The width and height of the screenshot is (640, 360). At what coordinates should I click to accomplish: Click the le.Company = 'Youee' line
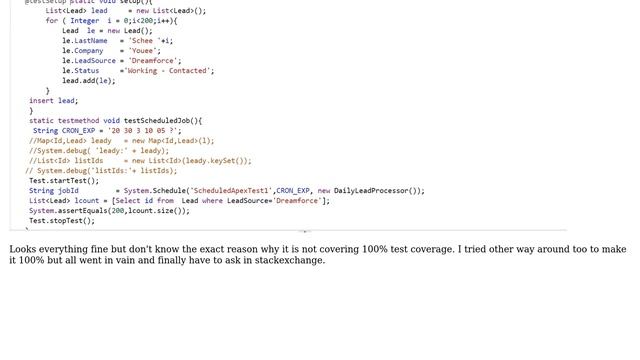pyautogui.click(x=111, y=51)
